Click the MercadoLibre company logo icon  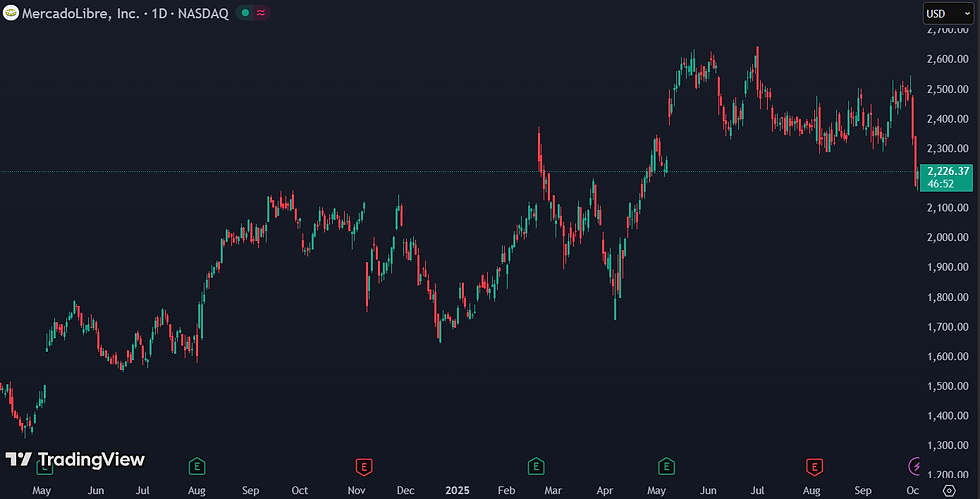[11, 13]
